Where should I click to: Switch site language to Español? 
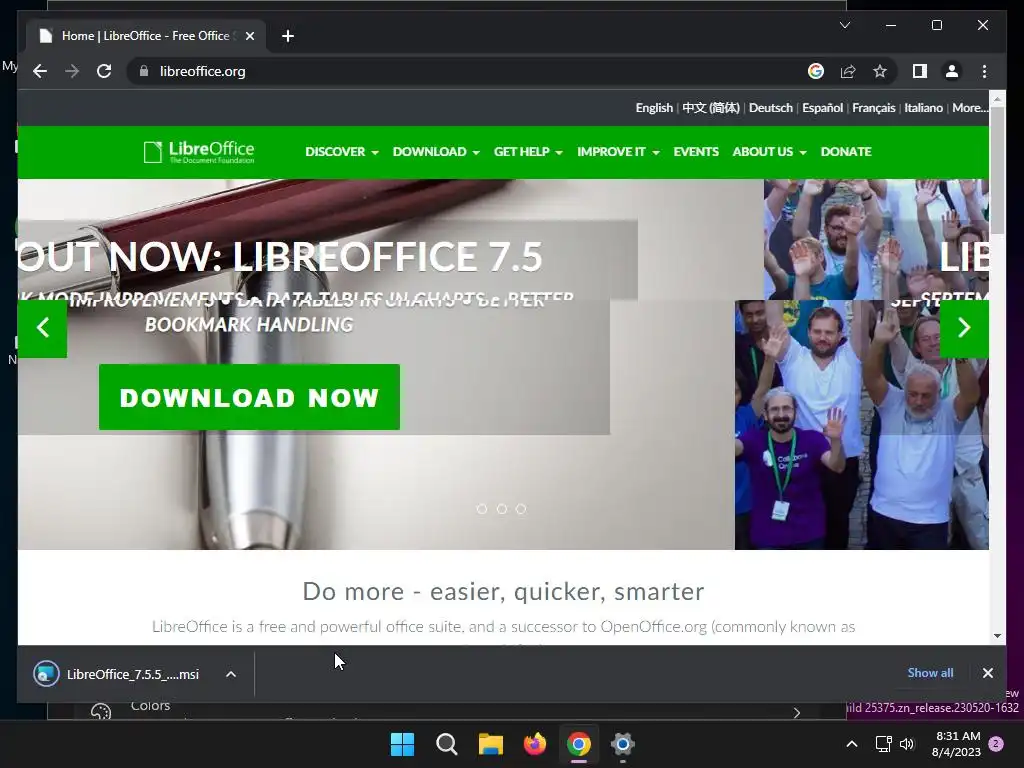point(822,108)
